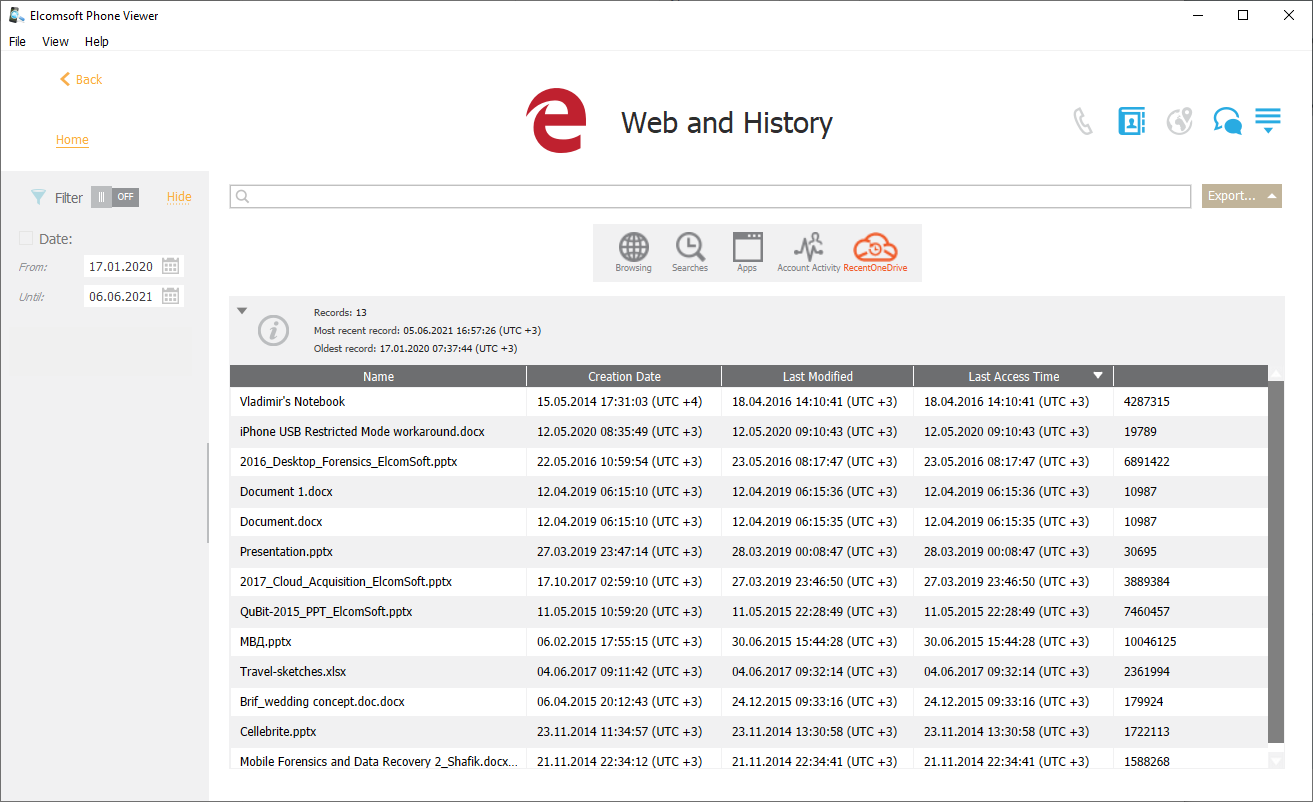Open the View menu
The image size is (1313, 802).
55,42
